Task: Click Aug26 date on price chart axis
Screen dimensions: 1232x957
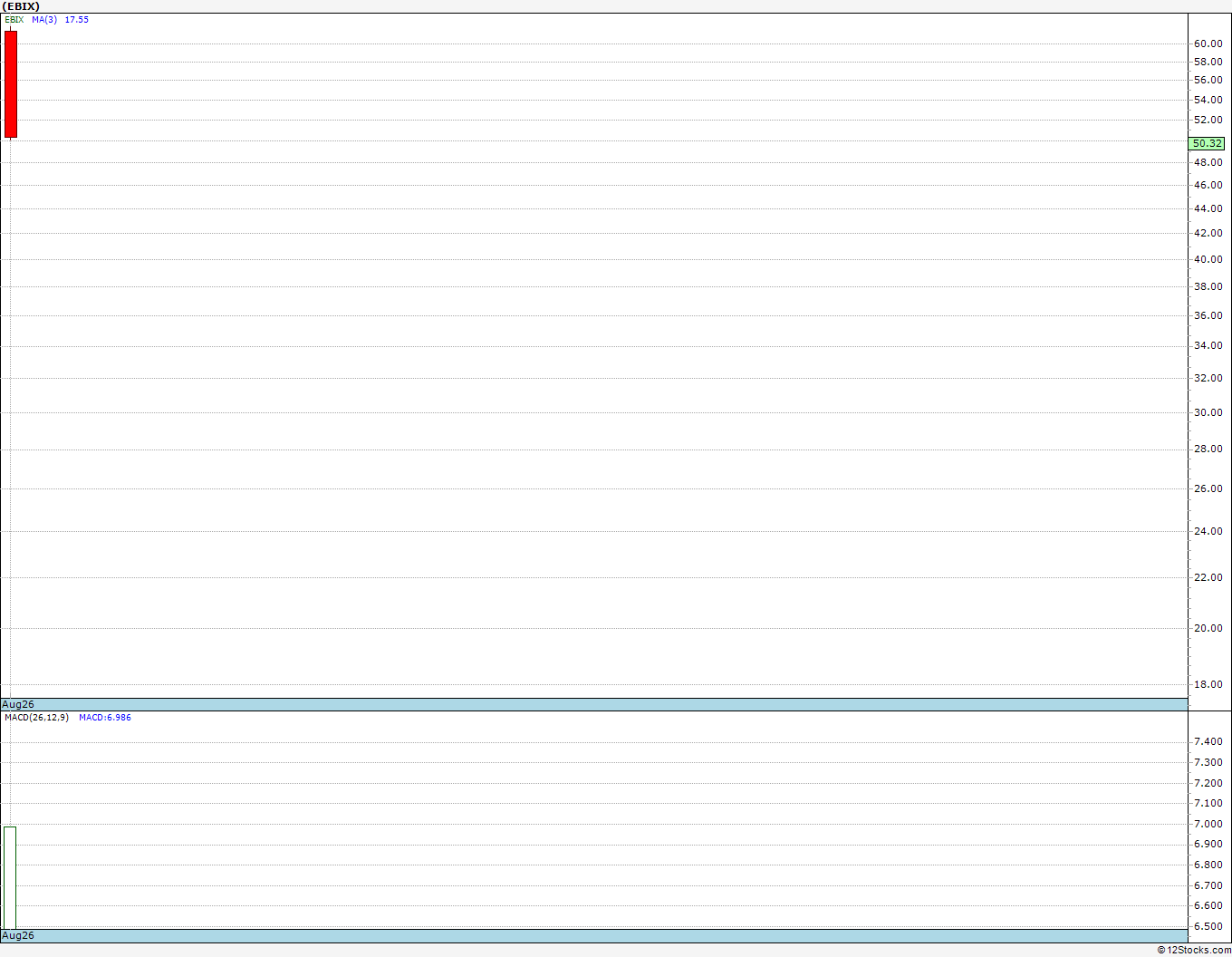Action: pos(18,704)
